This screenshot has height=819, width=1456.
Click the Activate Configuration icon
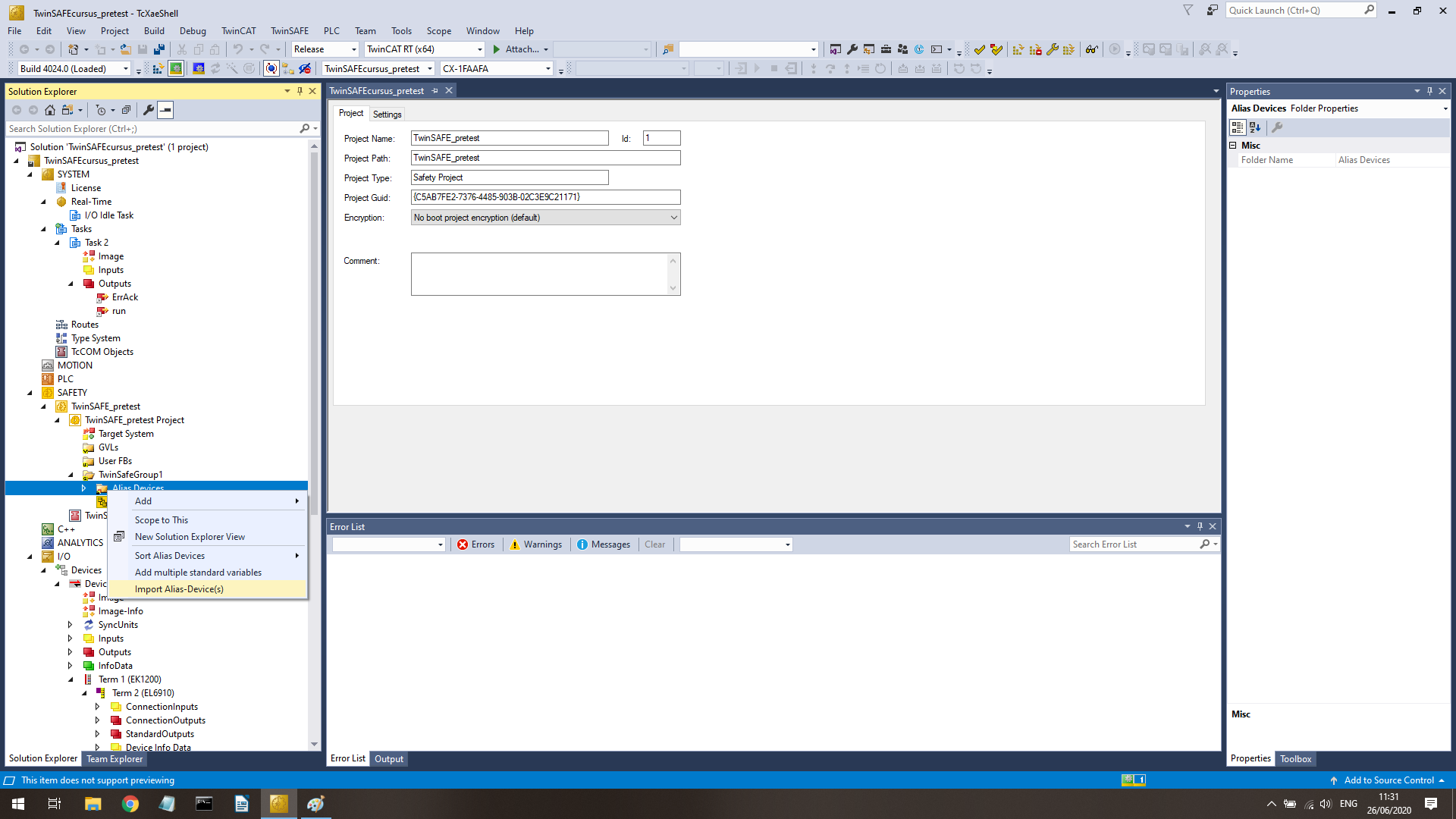pyautogui.click(x=158, y=69)
